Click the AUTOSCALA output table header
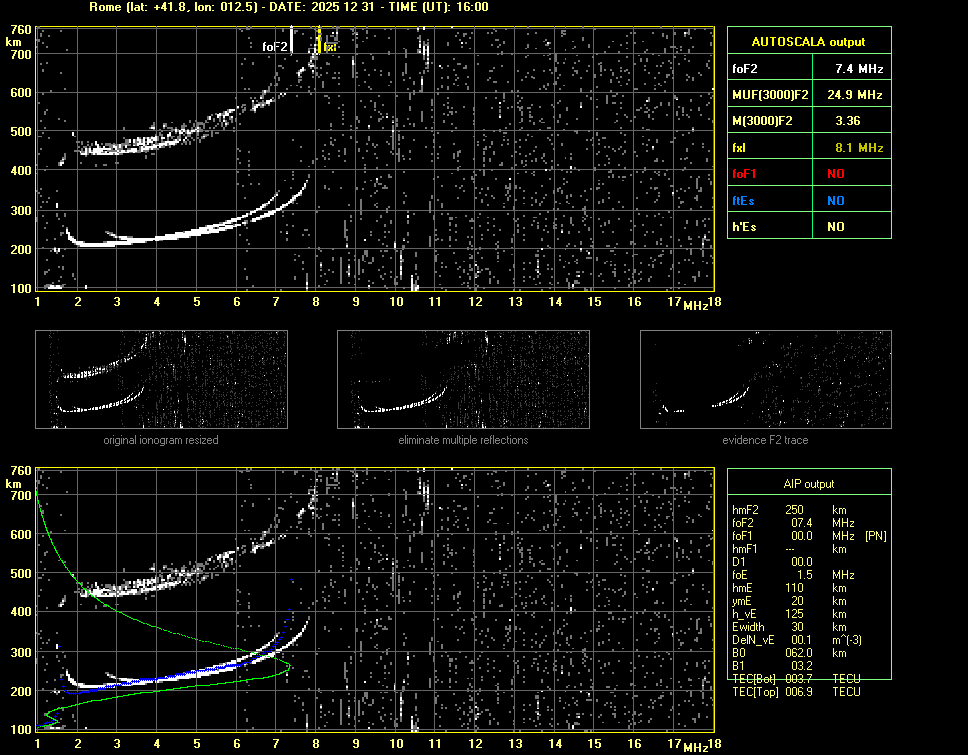The height and width of the screenshot is (755, 968). (x=808, y=42)
